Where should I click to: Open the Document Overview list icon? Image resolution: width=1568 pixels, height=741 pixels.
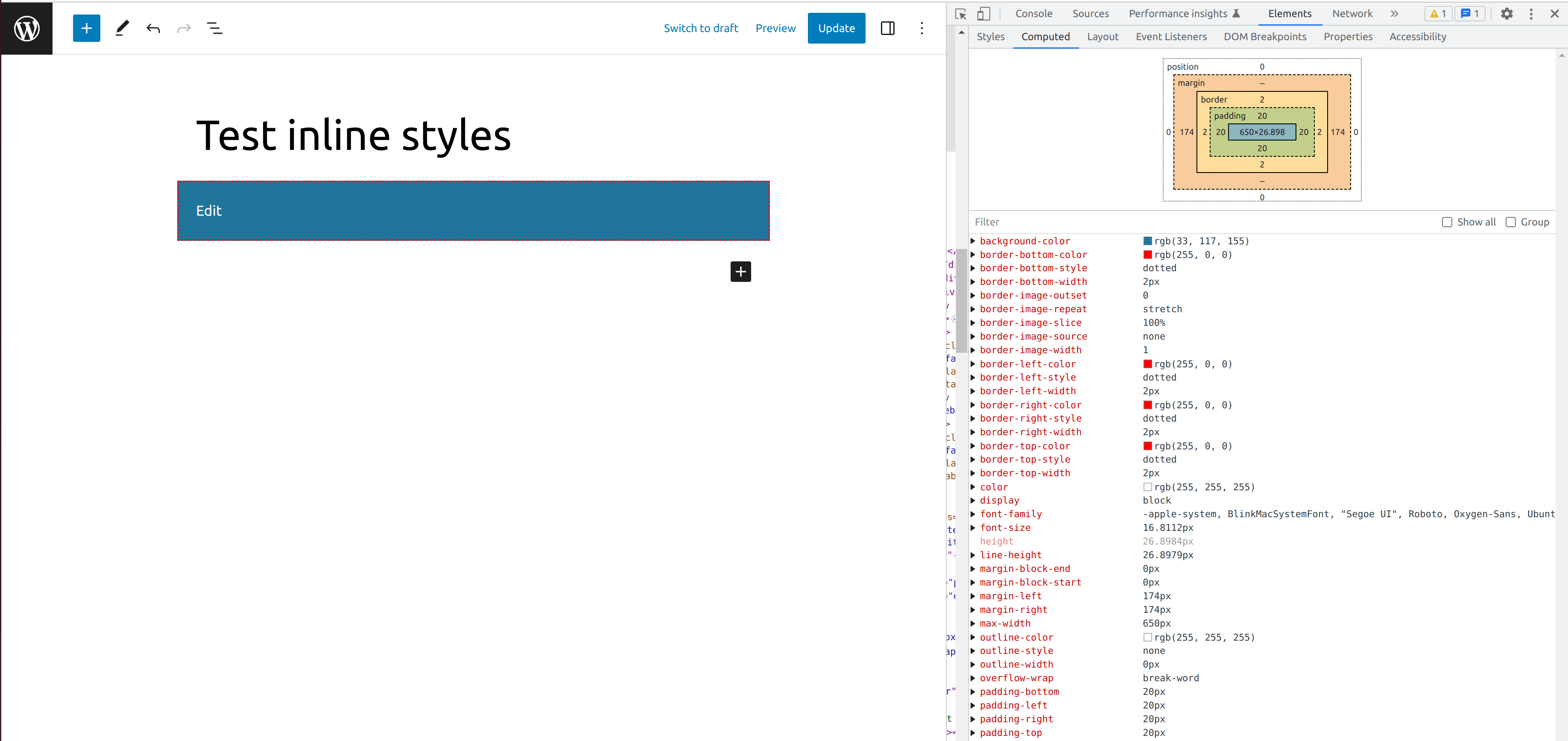coord(214,28)
